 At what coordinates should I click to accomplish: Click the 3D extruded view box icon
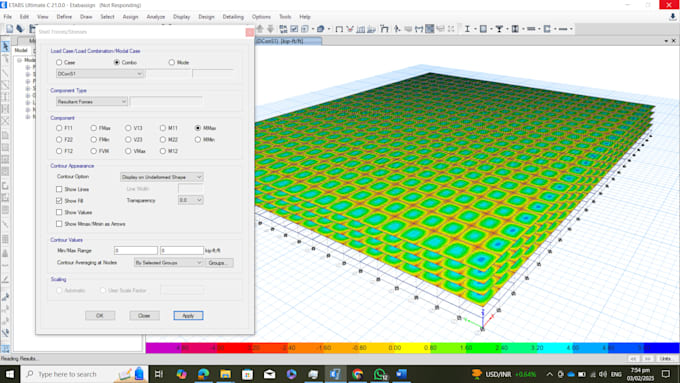coord(320,29)
